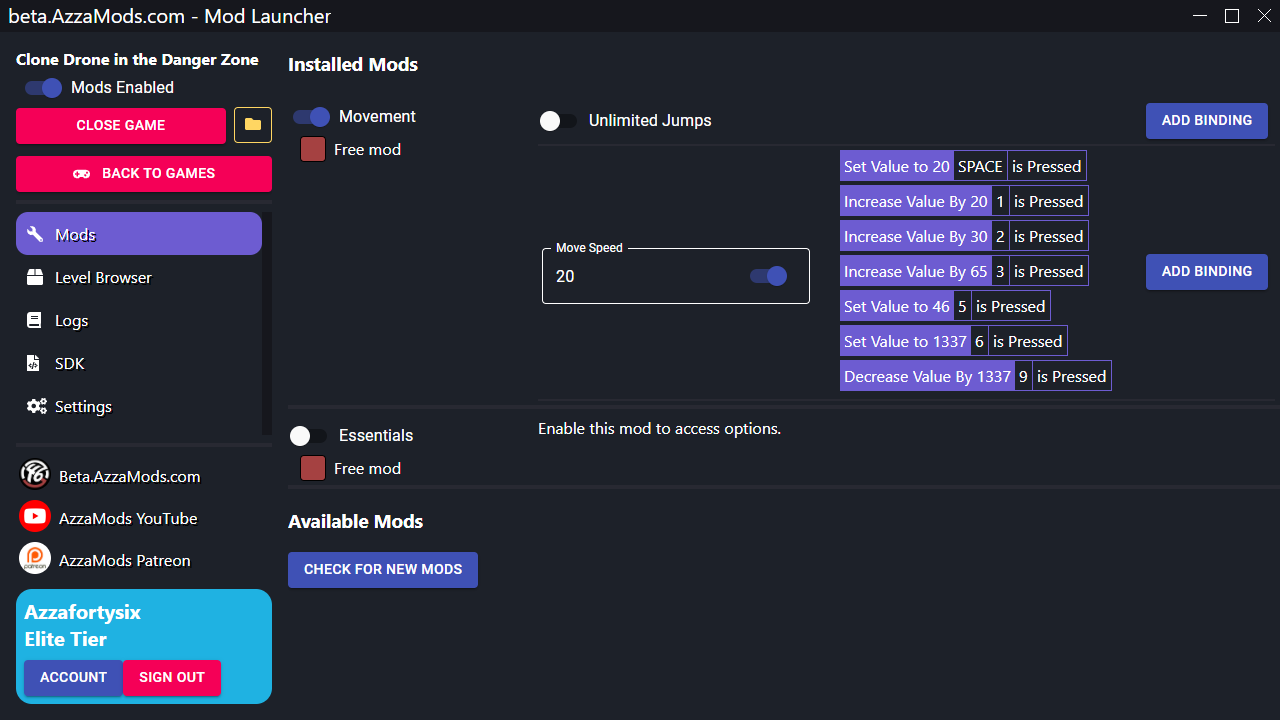Select the Increase Value By 65 binding

click(964, 271)
